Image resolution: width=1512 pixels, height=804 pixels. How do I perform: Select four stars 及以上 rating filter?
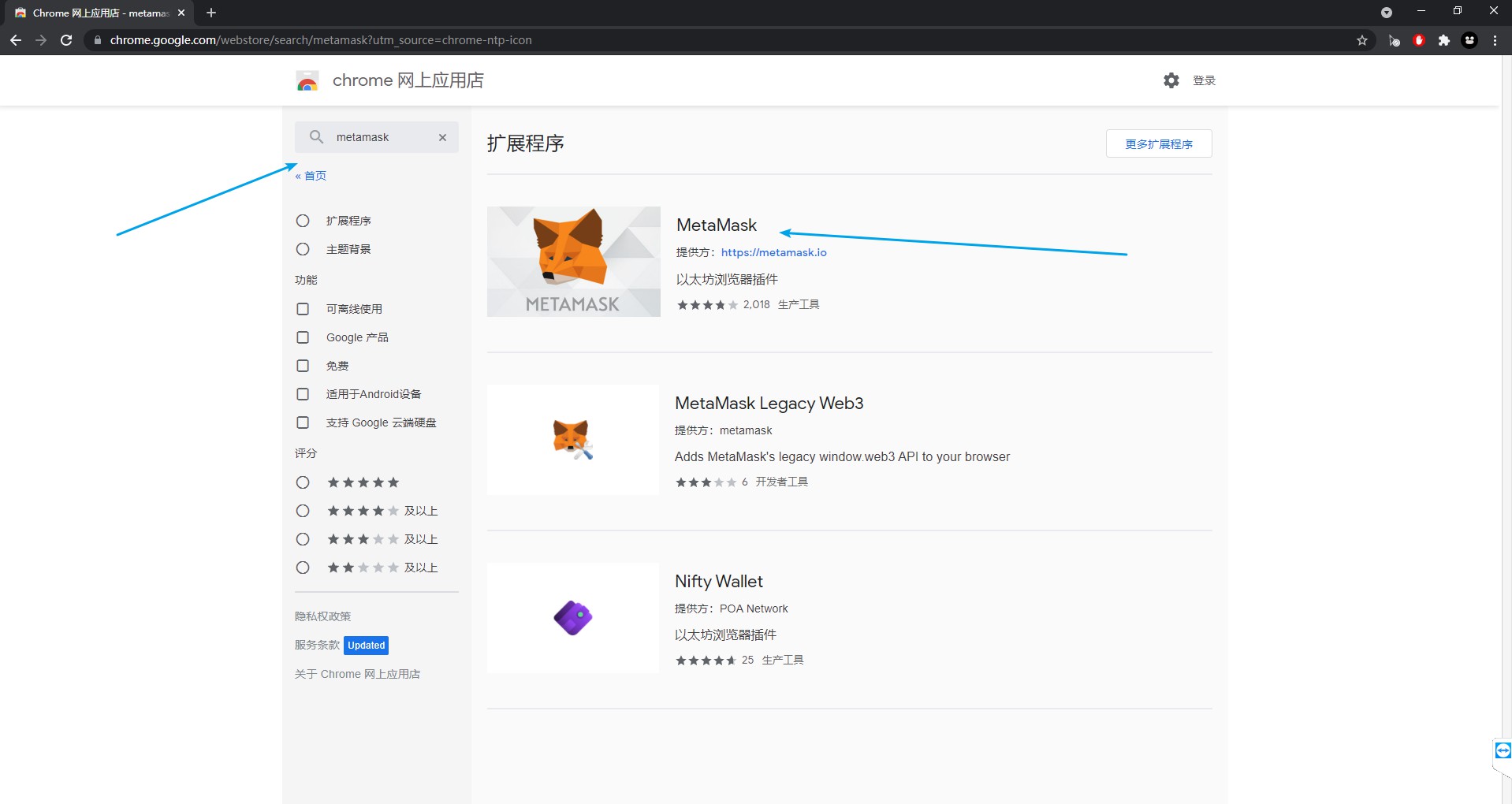pos(303,511)
